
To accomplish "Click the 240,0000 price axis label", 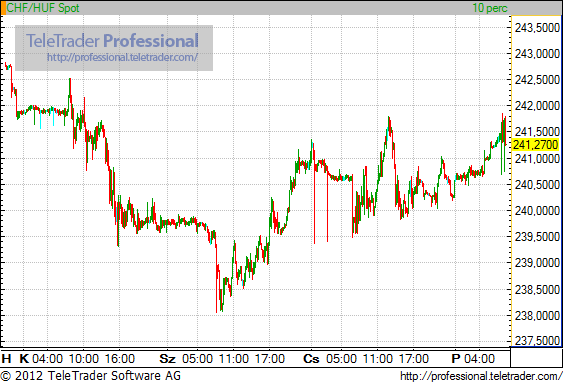I will click(537, 210).
